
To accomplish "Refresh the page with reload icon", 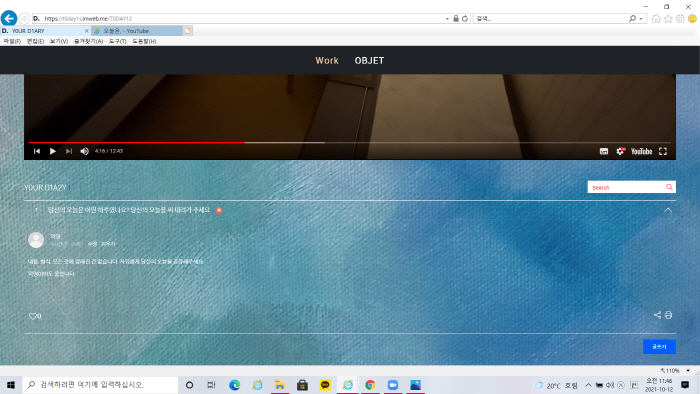I will coord(465,19).
